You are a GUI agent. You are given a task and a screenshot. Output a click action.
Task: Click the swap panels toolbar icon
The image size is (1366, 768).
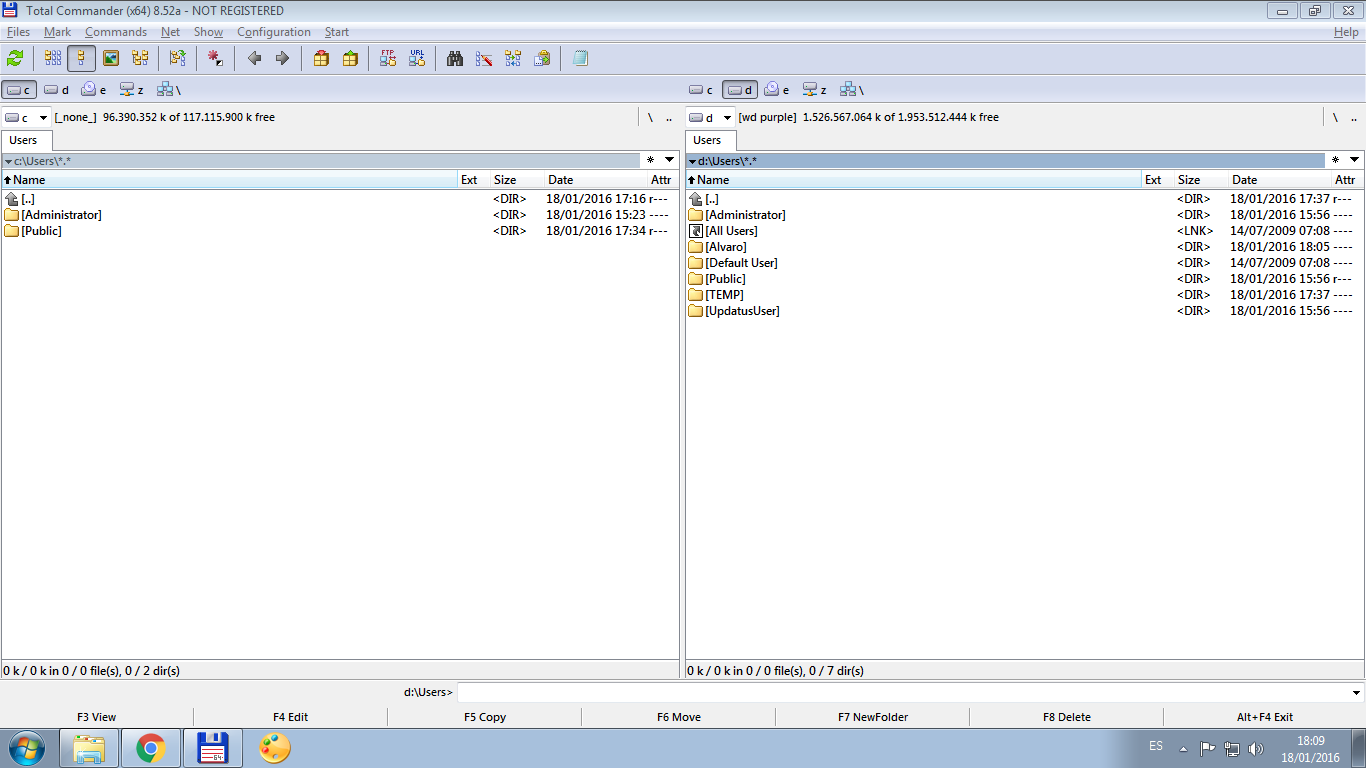click(x=177, y=59)
